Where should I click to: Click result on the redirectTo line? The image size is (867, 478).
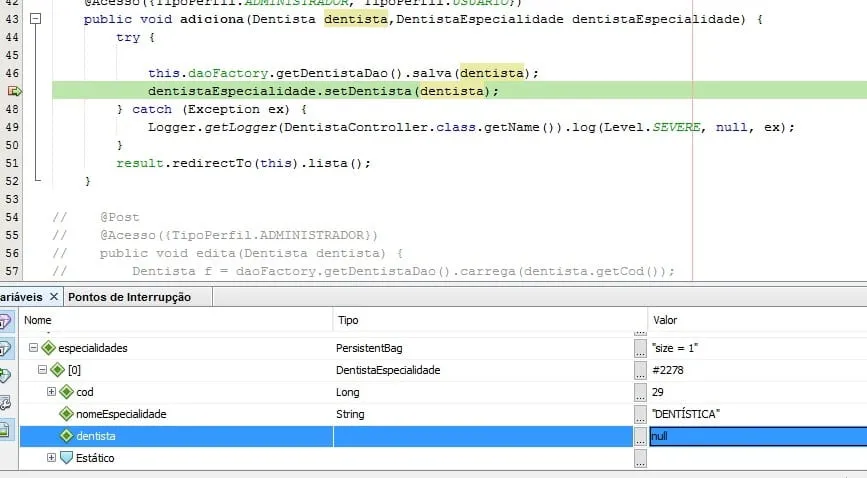140,163
